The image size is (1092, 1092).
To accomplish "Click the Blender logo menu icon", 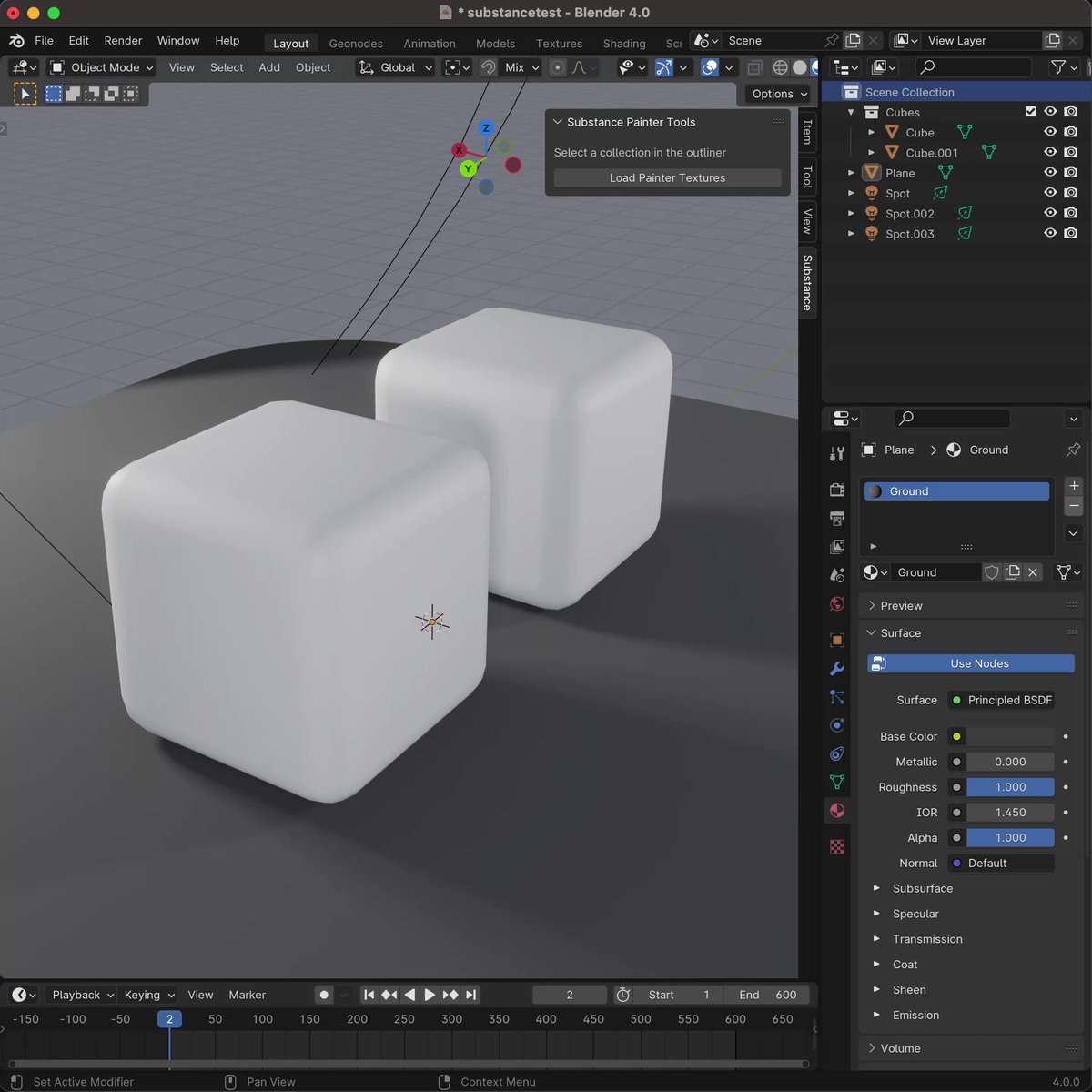I will click(16, 41).
